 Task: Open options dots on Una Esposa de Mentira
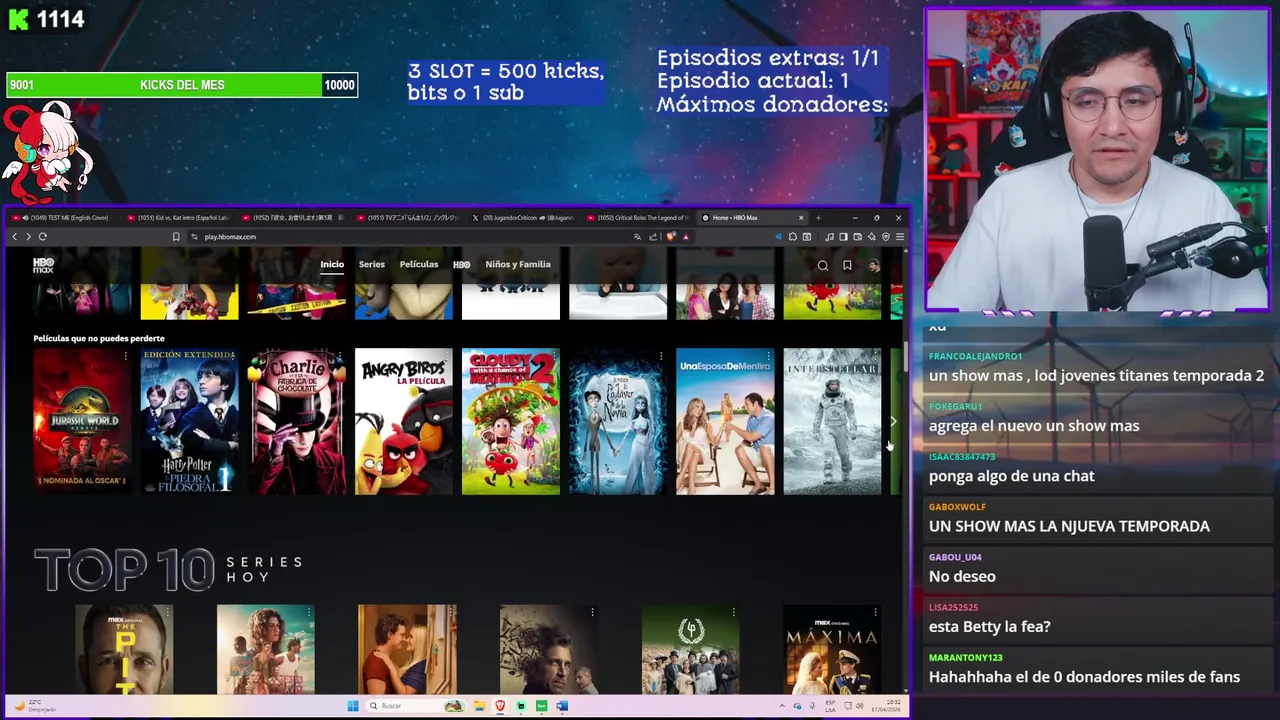tap(768, 356)
